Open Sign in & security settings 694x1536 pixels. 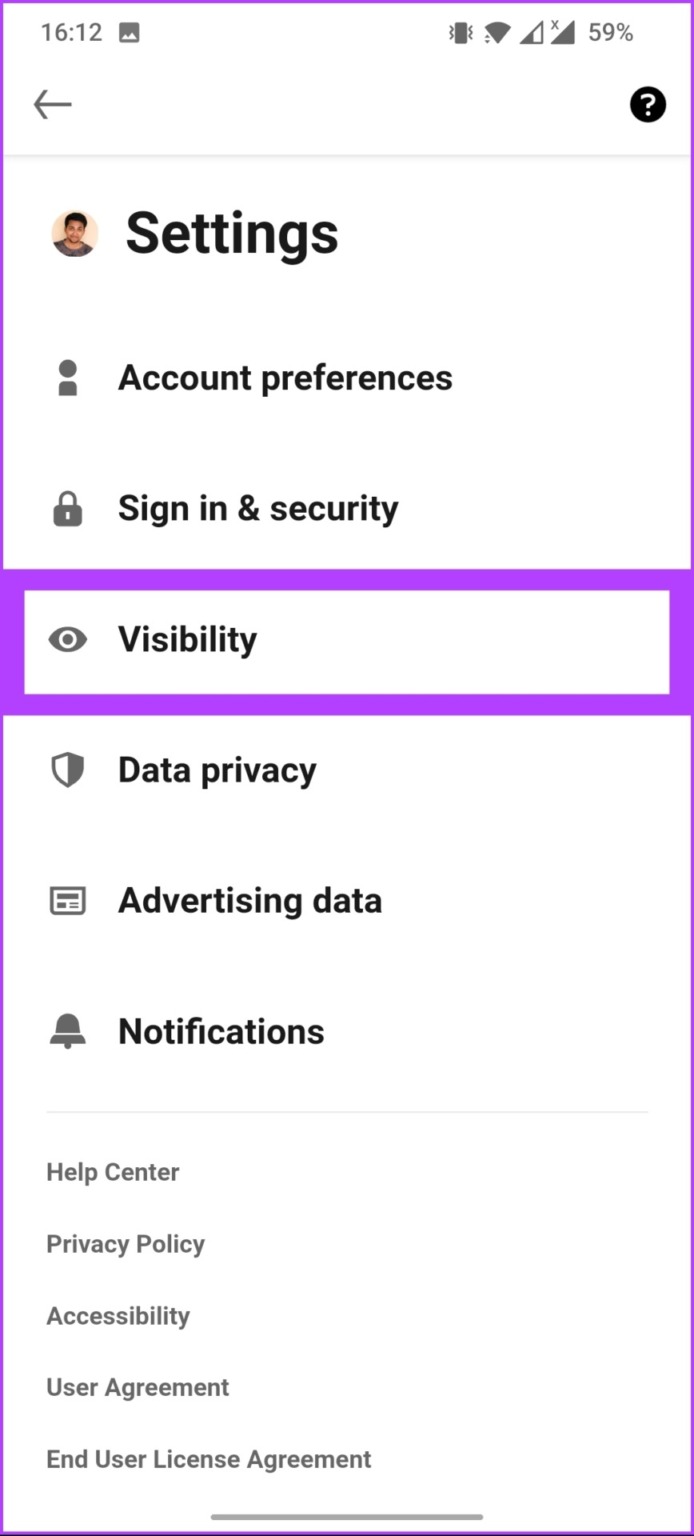tap(258, 509)
